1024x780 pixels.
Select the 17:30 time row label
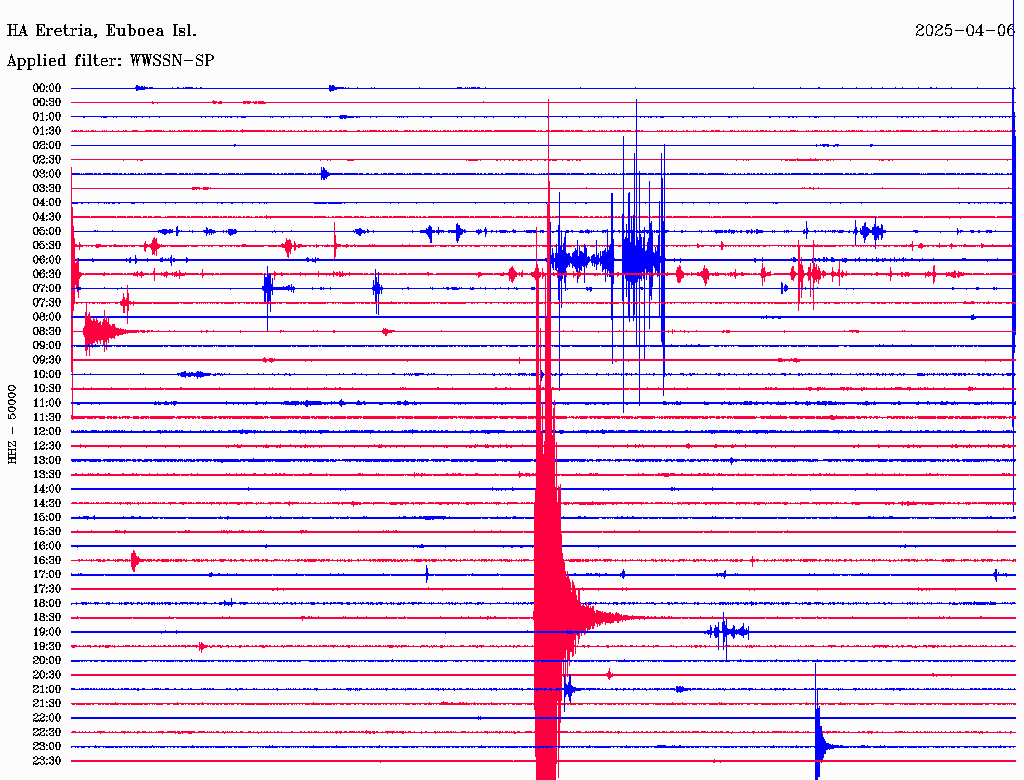(47, 589)
